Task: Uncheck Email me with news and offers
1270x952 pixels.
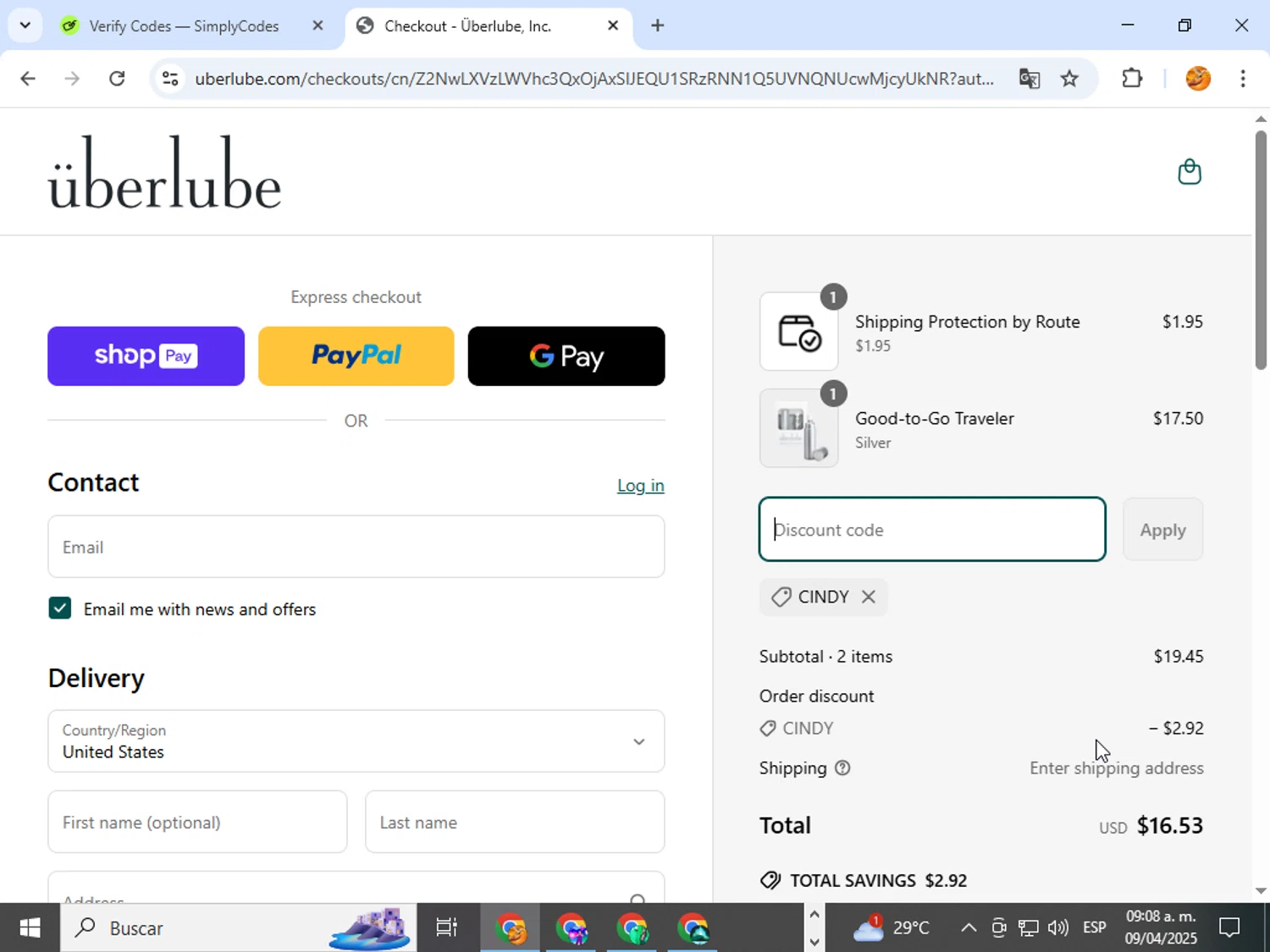Action: pos(59,608)
